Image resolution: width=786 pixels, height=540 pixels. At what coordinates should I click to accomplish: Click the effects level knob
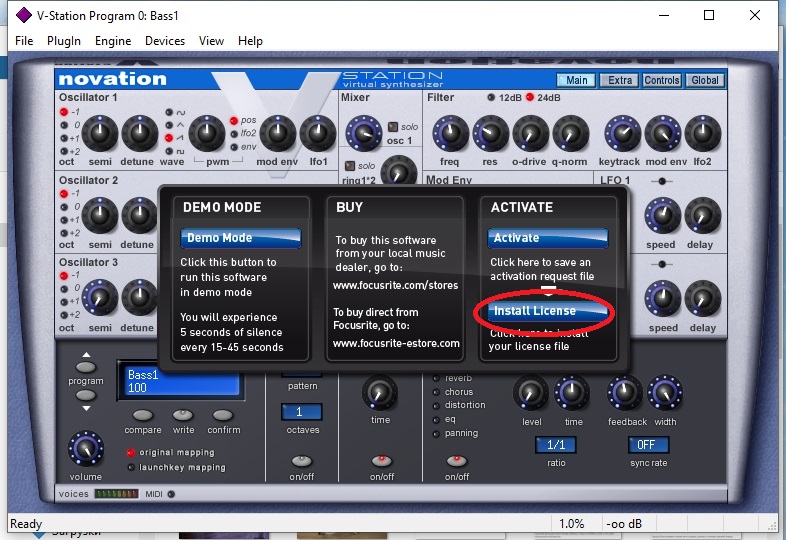[531, 393]
